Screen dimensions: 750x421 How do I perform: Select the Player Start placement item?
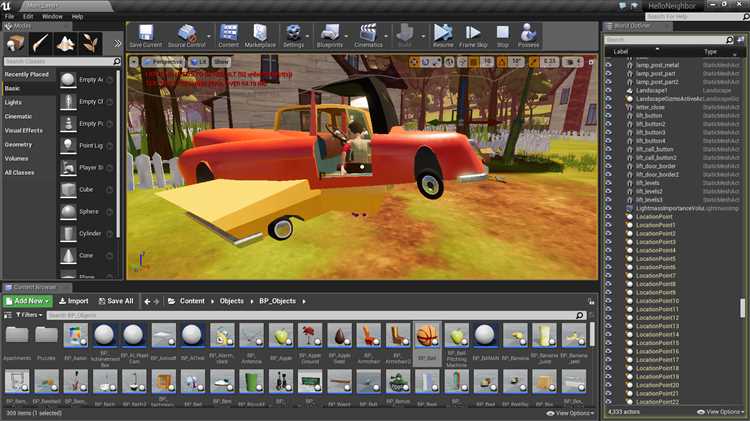(x=86, y=167)
